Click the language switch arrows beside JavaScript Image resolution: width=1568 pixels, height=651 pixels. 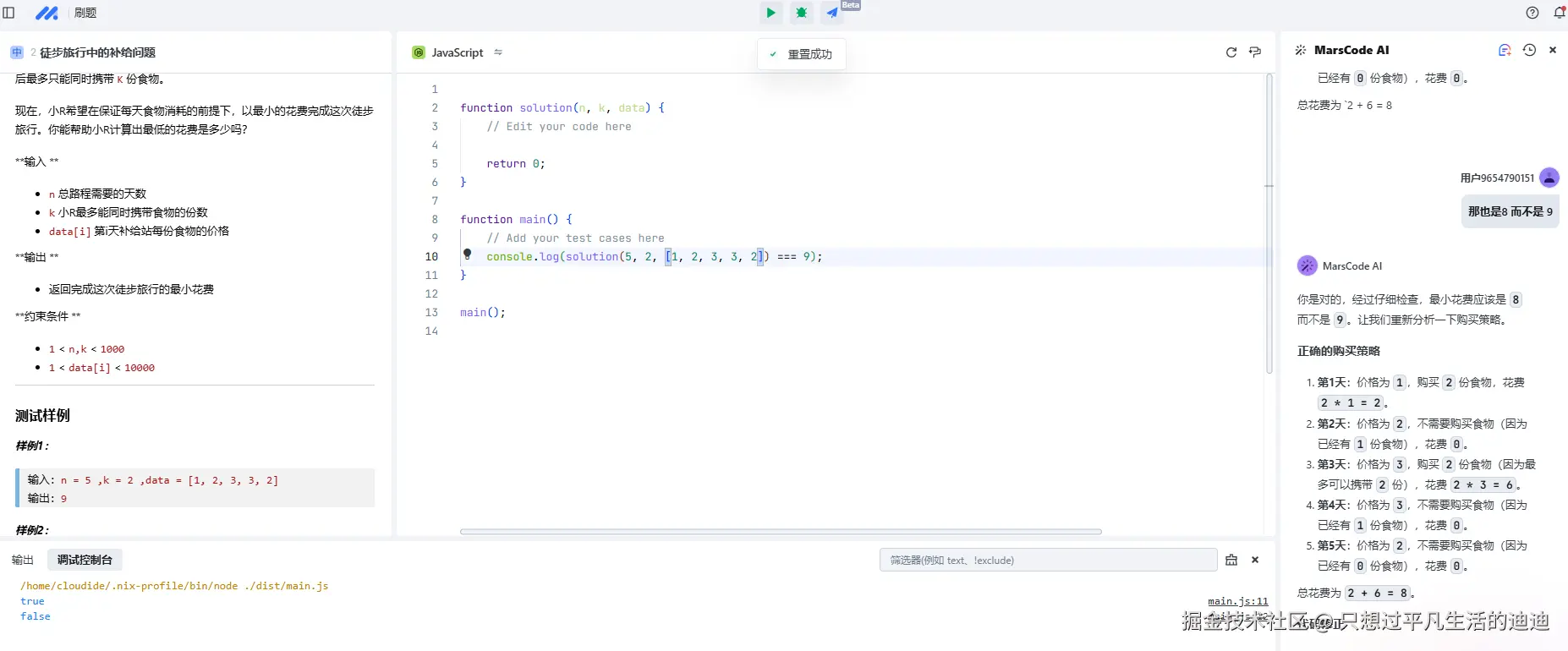point(498,52)
